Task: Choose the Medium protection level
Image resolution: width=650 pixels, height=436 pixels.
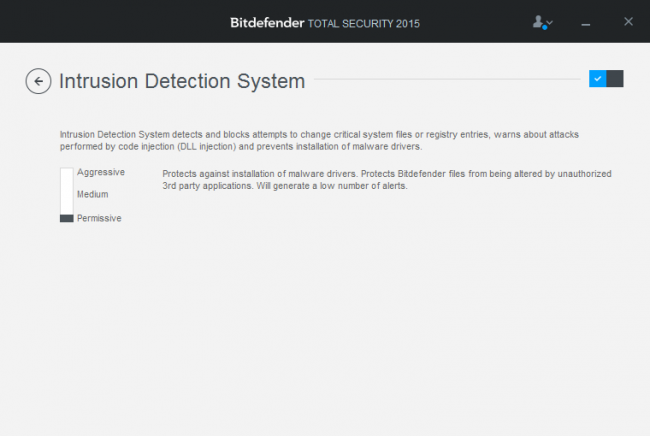Action: [x=92, y=194]
